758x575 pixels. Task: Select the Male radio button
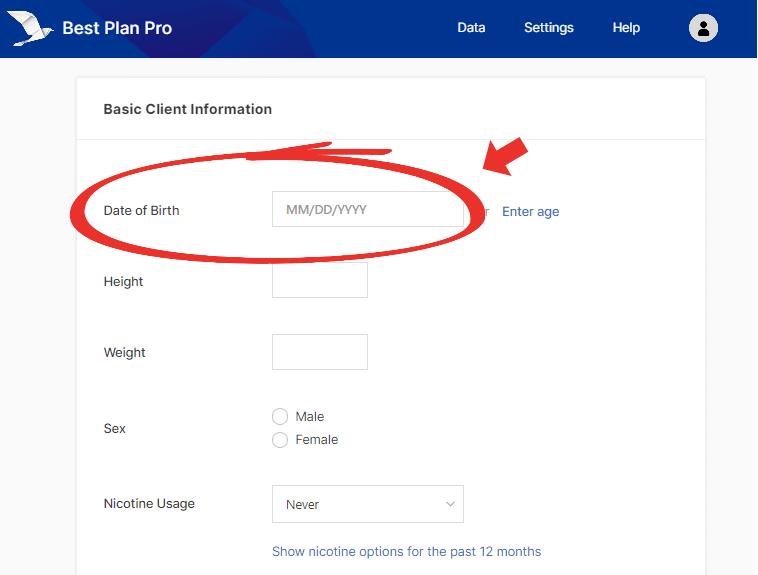coord(280,417)
